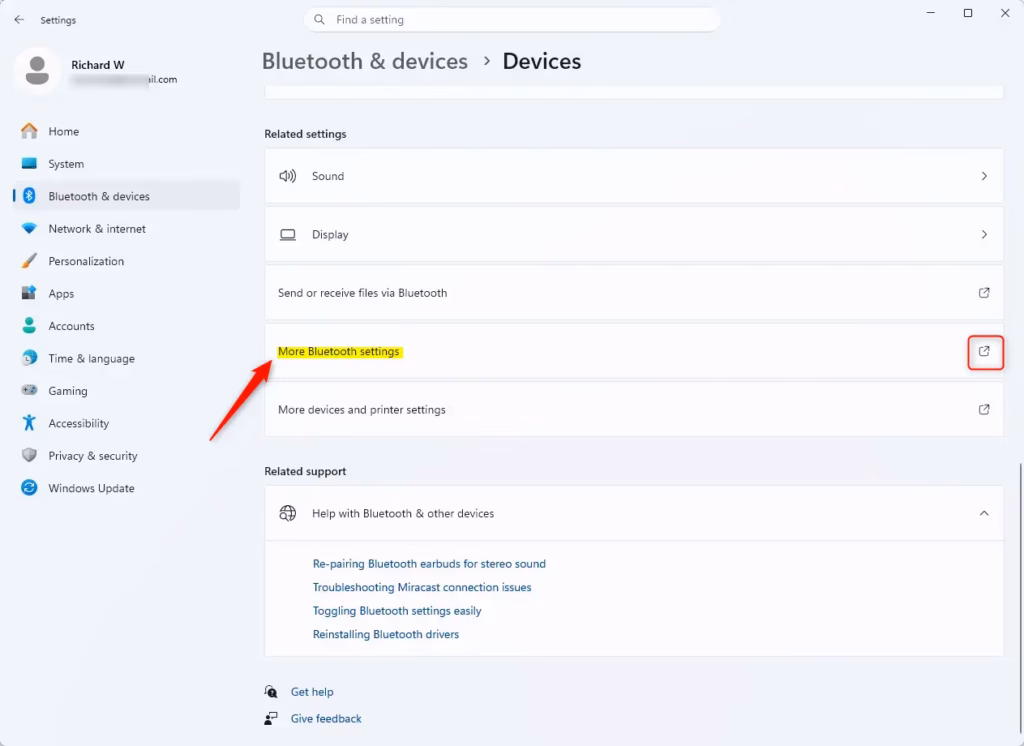Screen dimensions: 1024x746
Task: Collapse Help with Bluetooth section
Action: 984,513
